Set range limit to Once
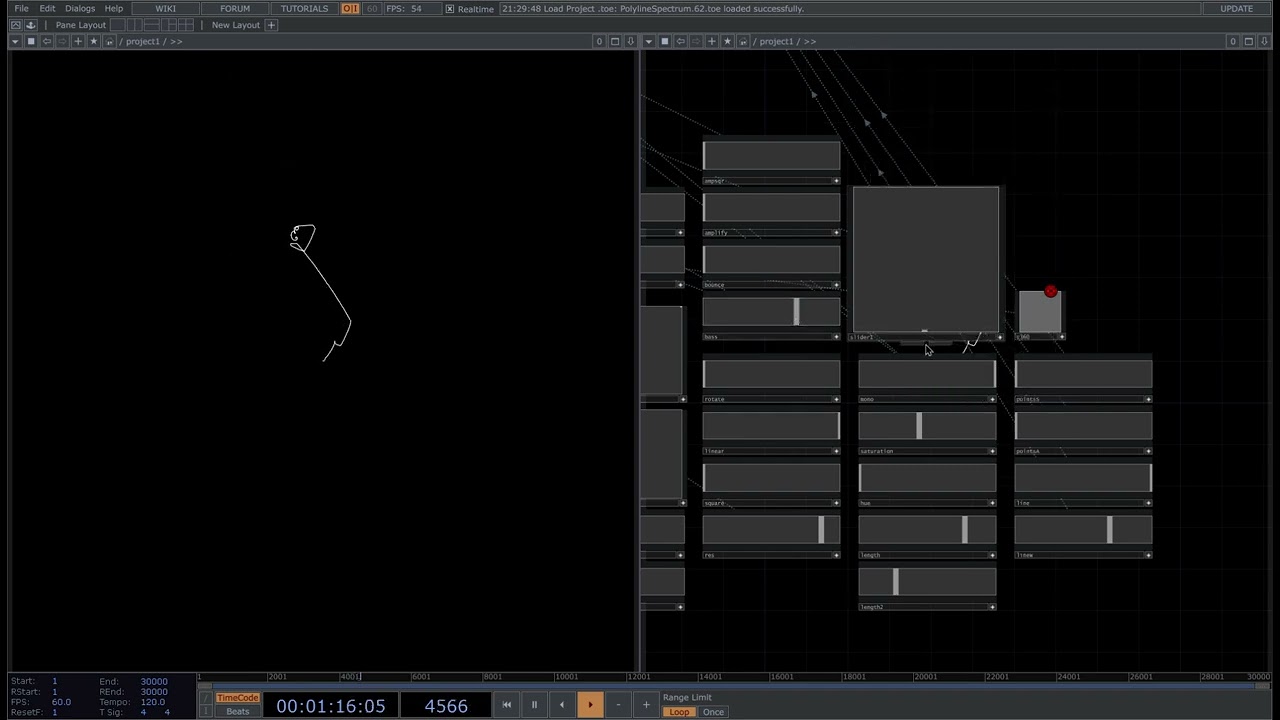The width and height of the screenshot is (1280, 720). pyautogui.click(x=713, y=712)
